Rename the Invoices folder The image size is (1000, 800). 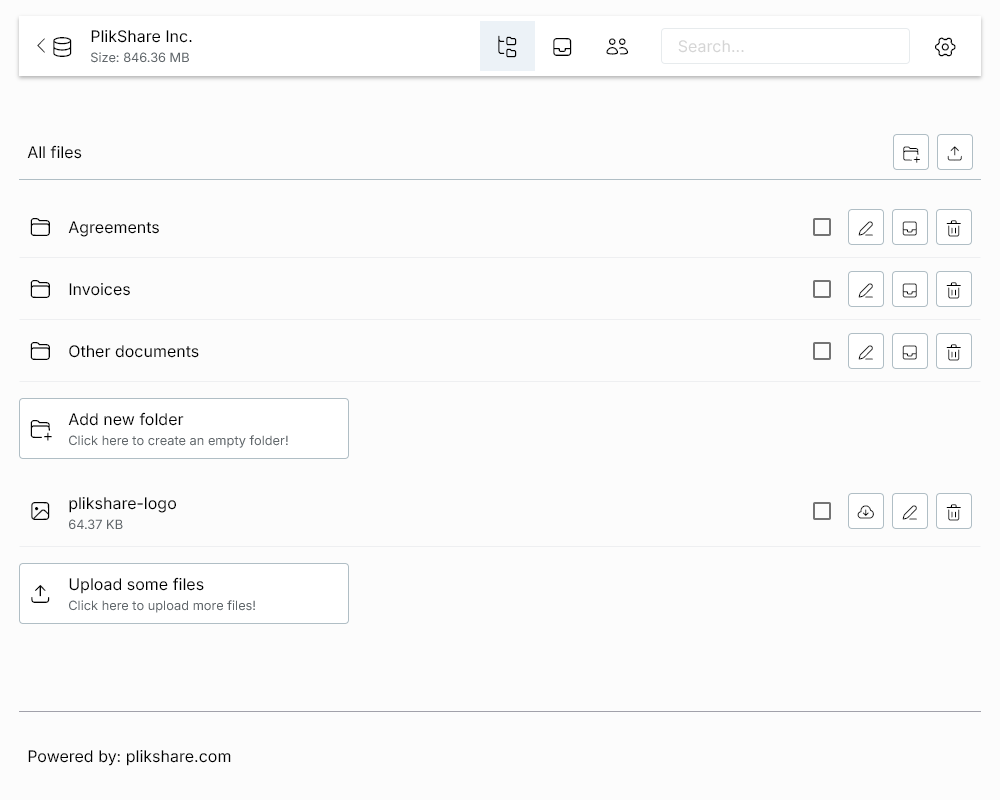[x=866, y=289]
